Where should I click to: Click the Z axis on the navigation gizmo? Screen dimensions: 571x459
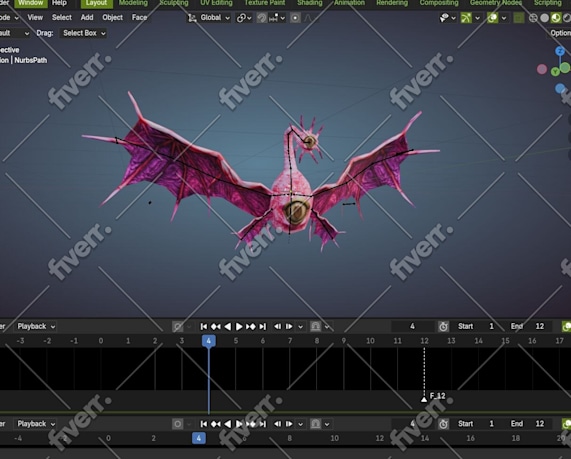(560, 51)
